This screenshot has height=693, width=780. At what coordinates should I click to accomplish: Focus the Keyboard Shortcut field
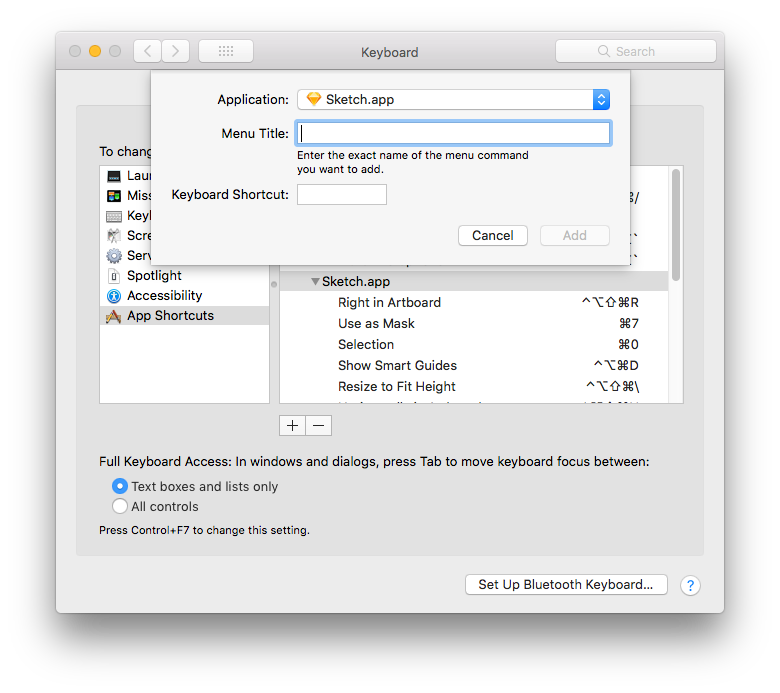pyautogui.click(x=342, y=195)
